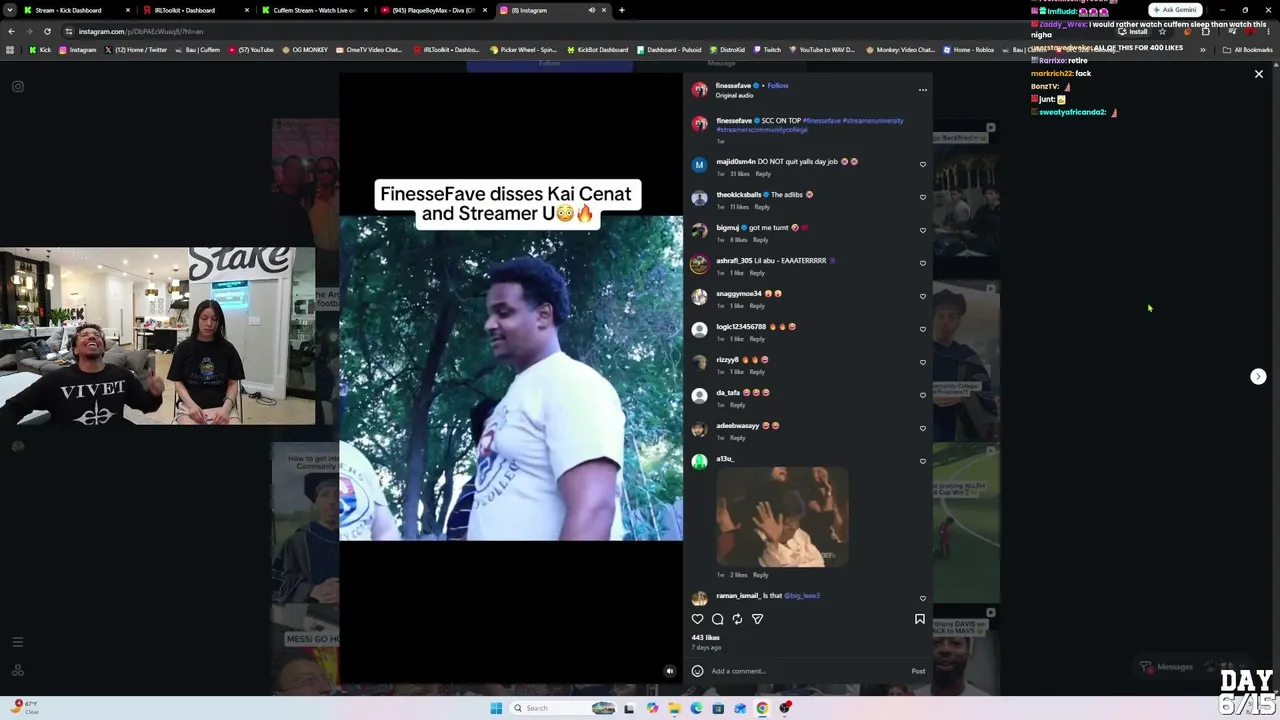Share the post with paper plane icon
1280x720 pixels.
click(757, 619)
